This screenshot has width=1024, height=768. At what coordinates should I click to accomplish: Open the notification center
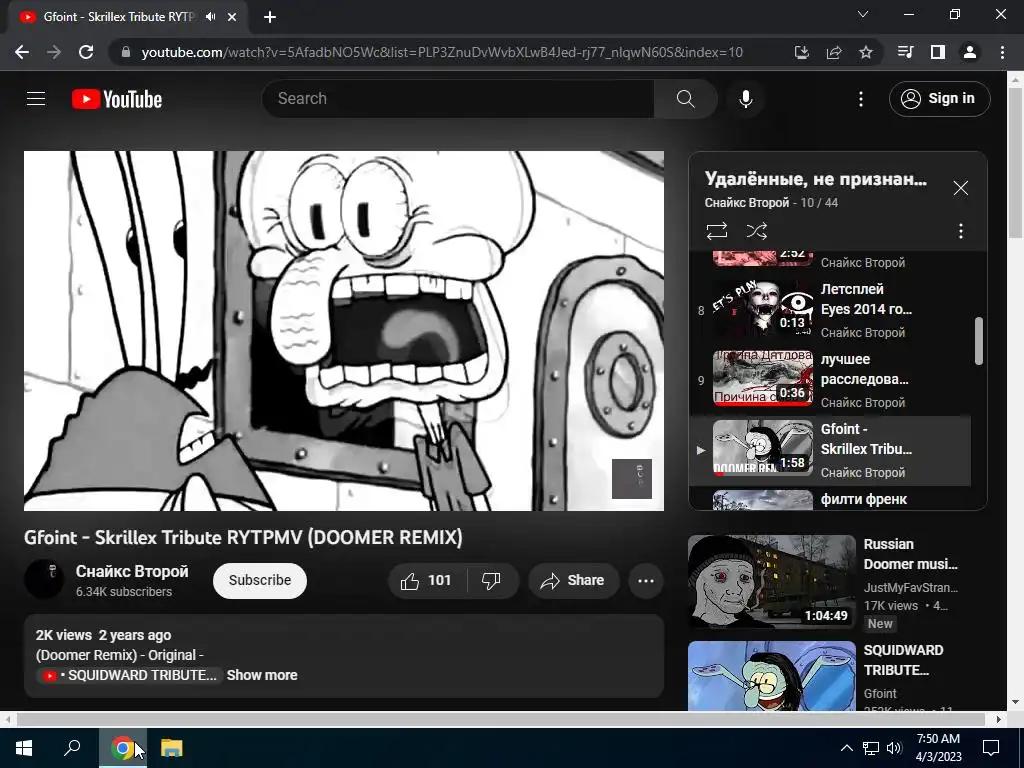tap(991, 748)
